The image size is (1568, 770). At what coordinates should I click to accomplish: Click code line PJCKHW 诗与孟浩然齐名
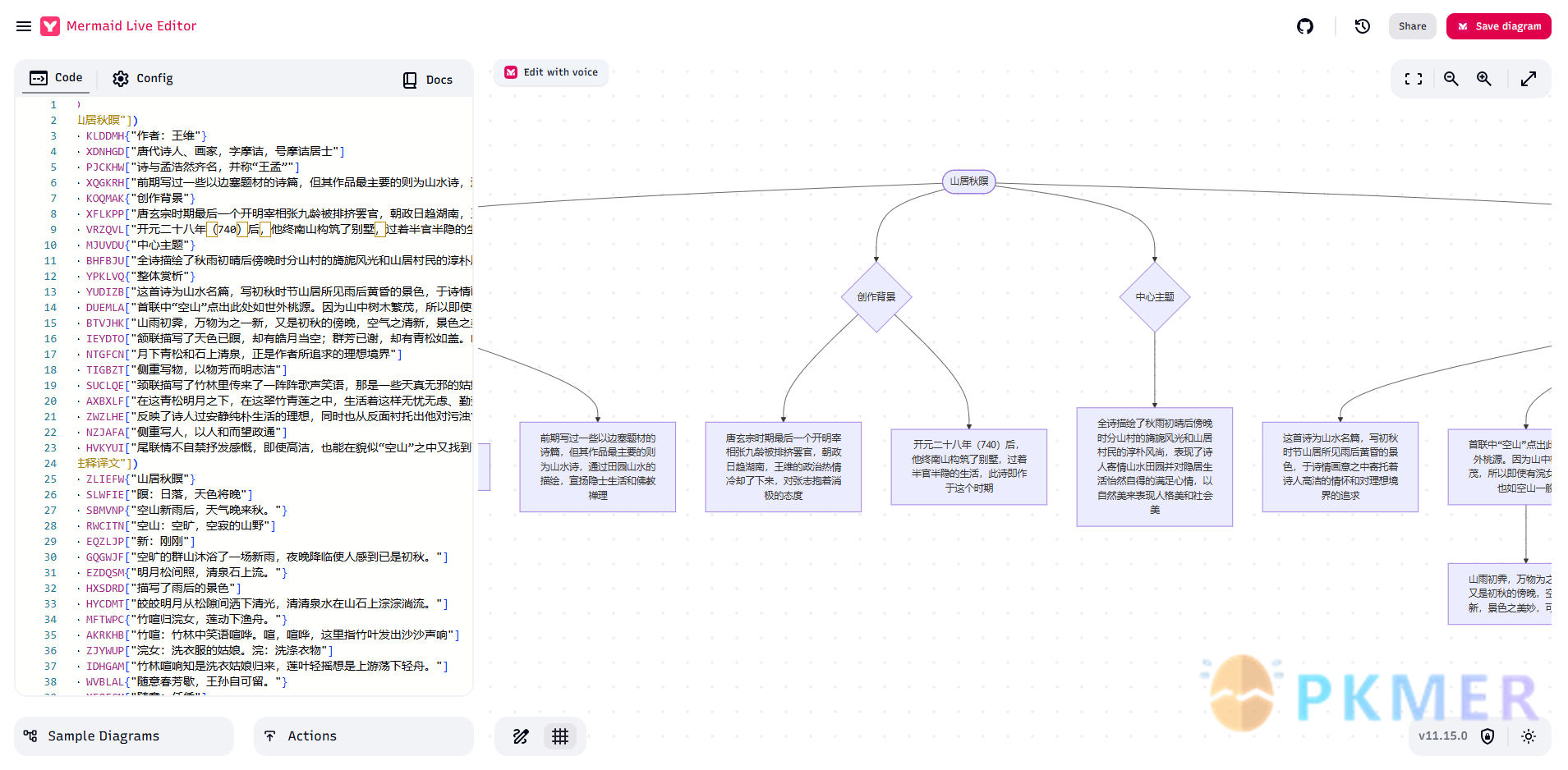(x=193, y=167)
